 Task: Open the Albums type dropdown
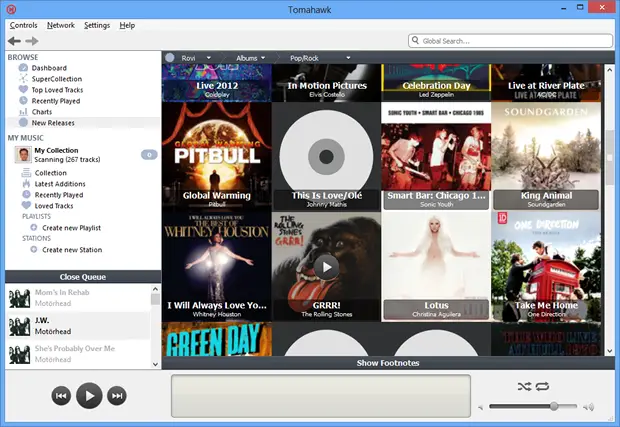coord(263,58)
